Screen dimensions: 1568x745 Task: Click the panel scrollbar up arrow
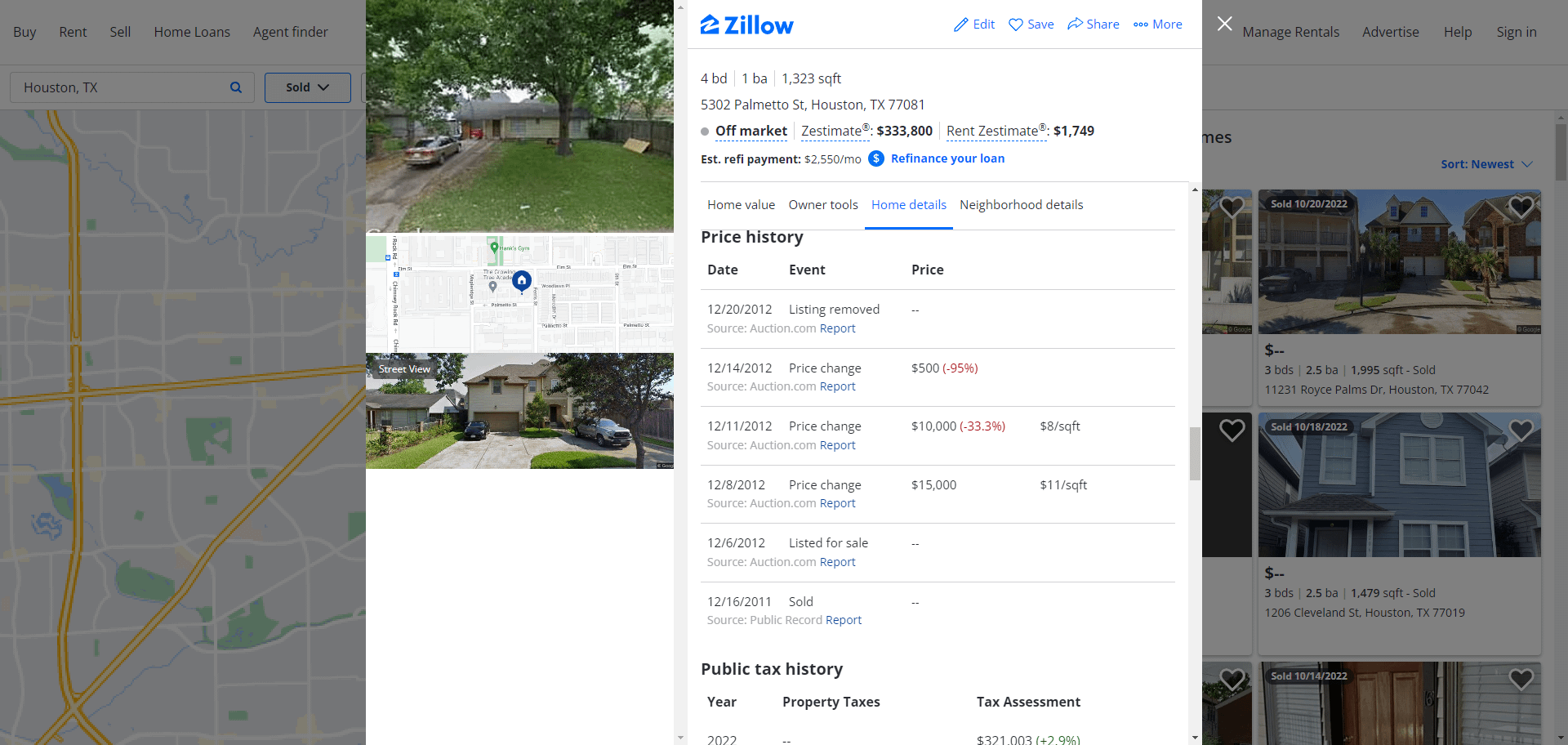point(1195,190)
